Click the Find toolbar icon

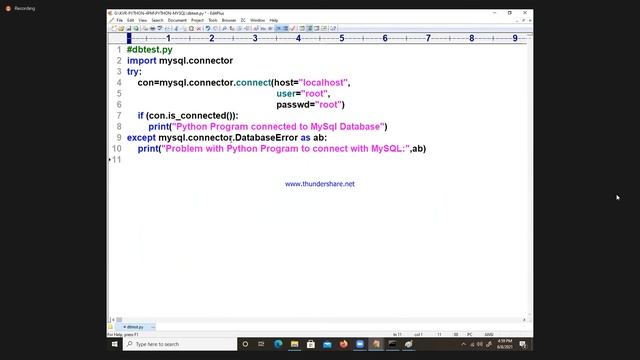[224, 28]
